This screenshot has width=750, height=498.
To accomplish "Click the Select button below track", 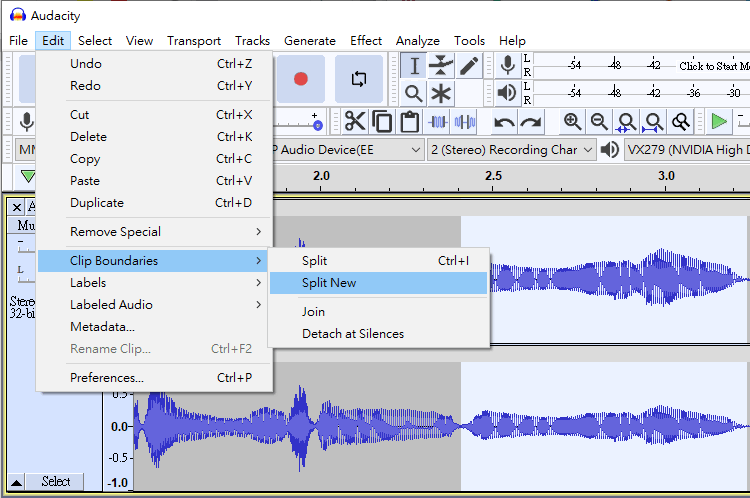I will coord(56,482).
